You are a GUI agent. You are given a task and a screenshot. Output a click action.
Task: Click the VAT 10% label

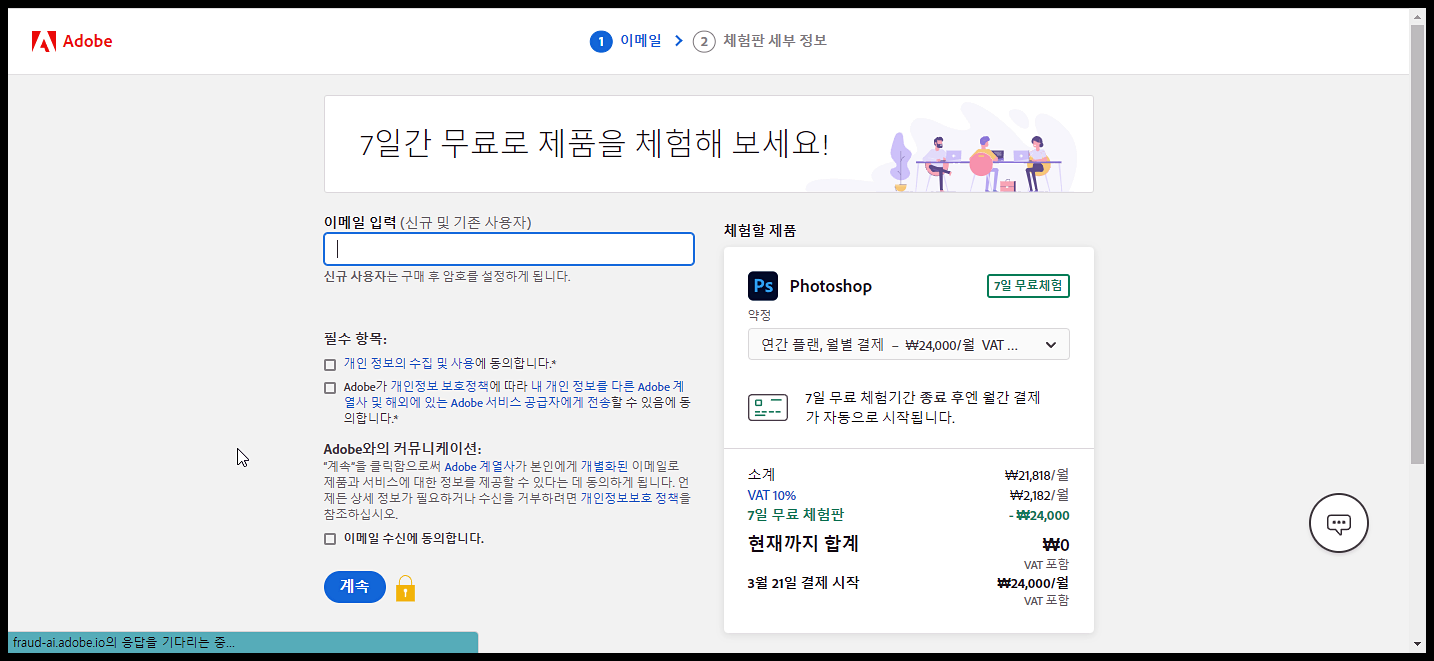tap(772, 495)
